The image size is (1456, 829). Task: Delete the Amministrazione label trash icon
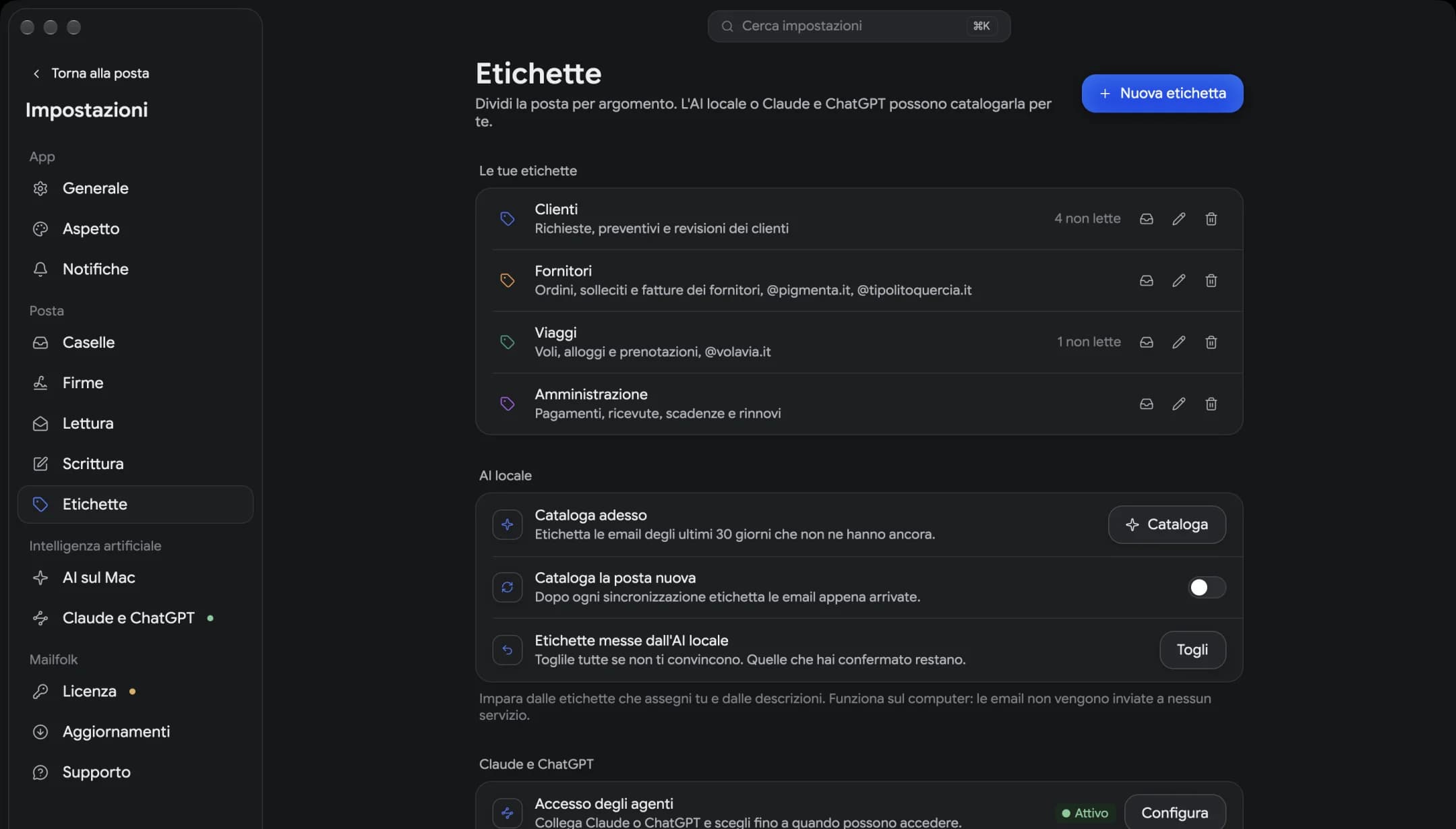pos(1211,404)
